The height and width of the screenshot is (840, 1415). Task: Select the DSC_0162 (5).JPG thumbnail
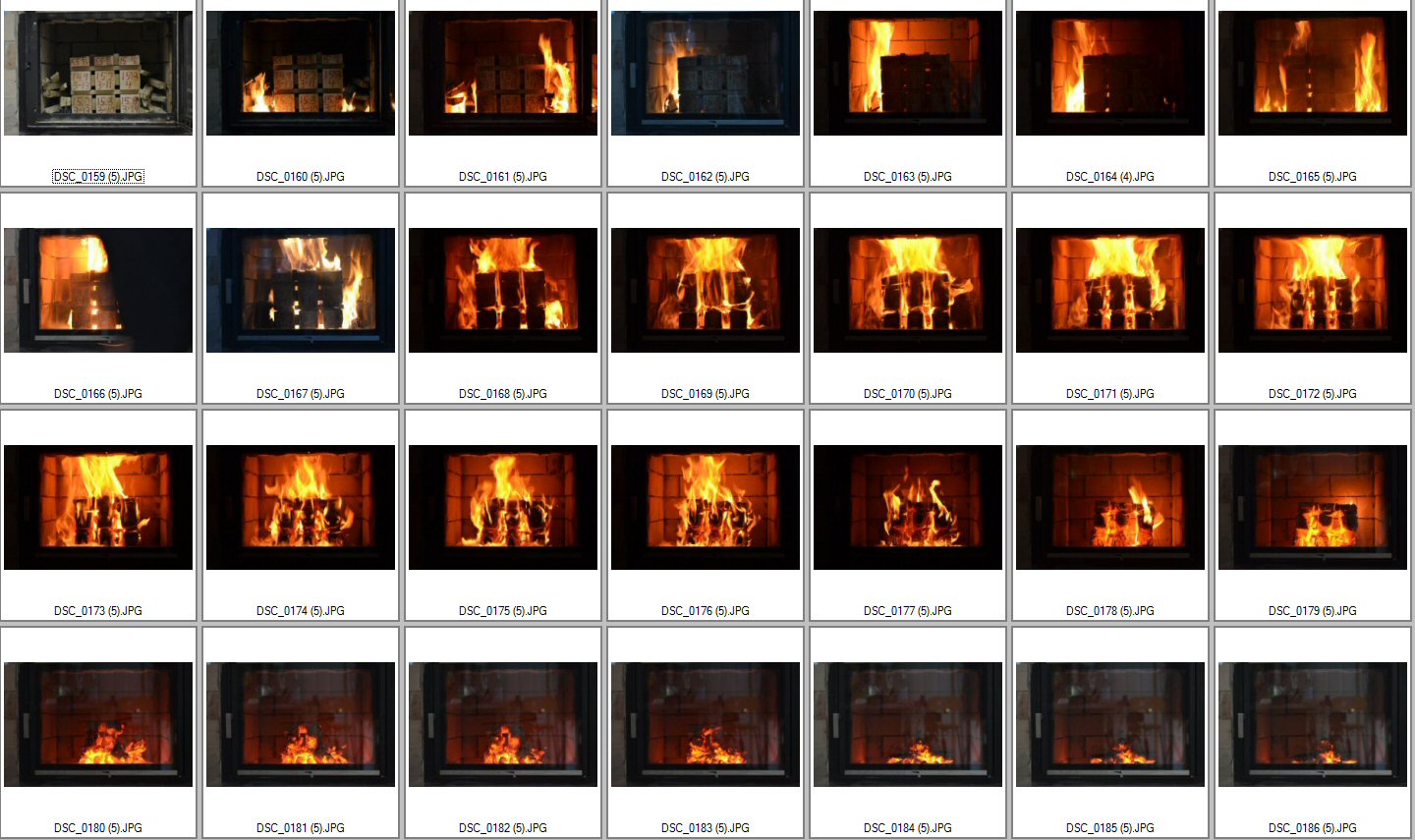706,74
